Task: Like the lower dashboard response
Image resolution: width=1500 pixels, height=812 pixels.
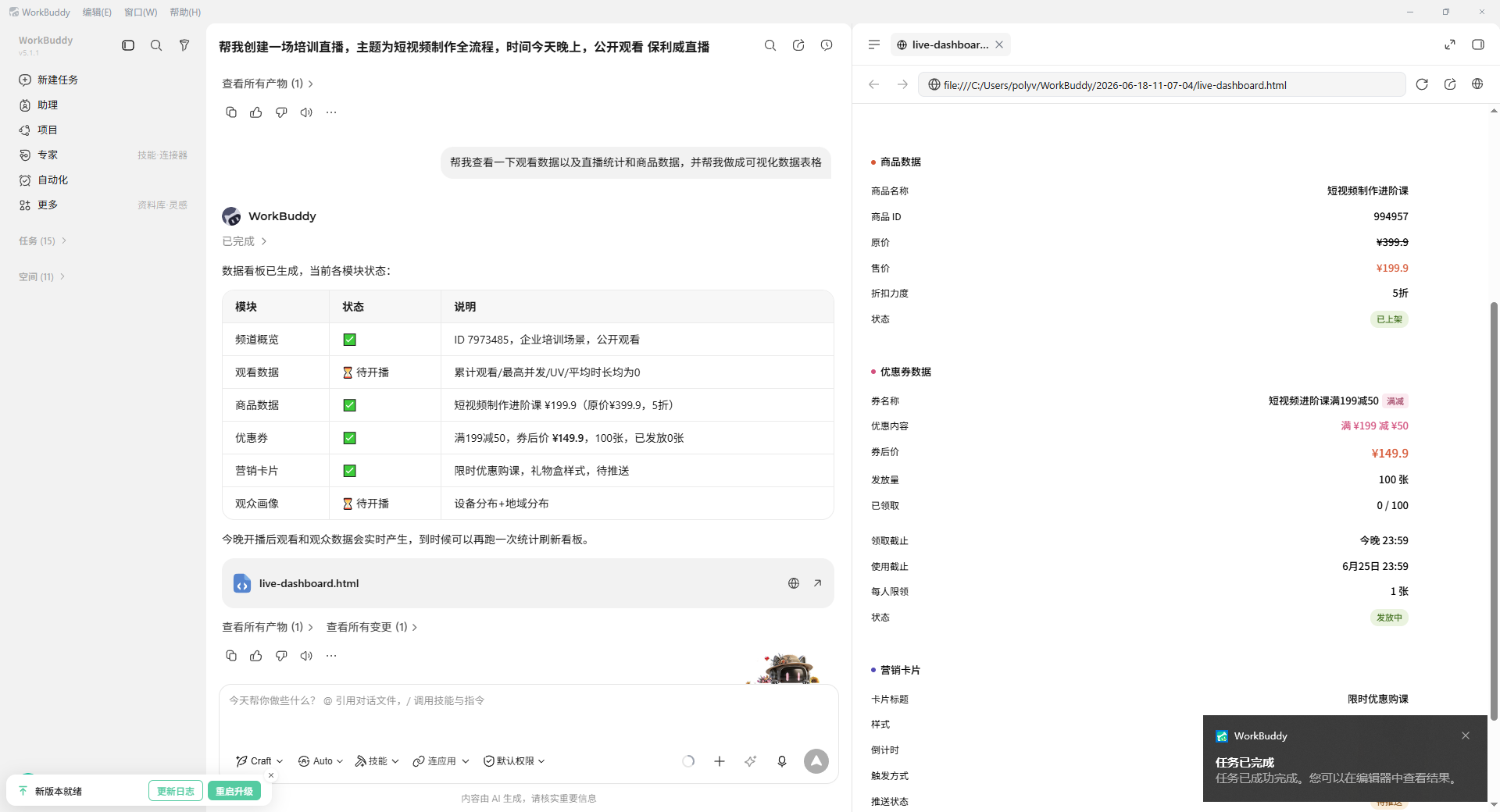Action: tap(256, 656)
